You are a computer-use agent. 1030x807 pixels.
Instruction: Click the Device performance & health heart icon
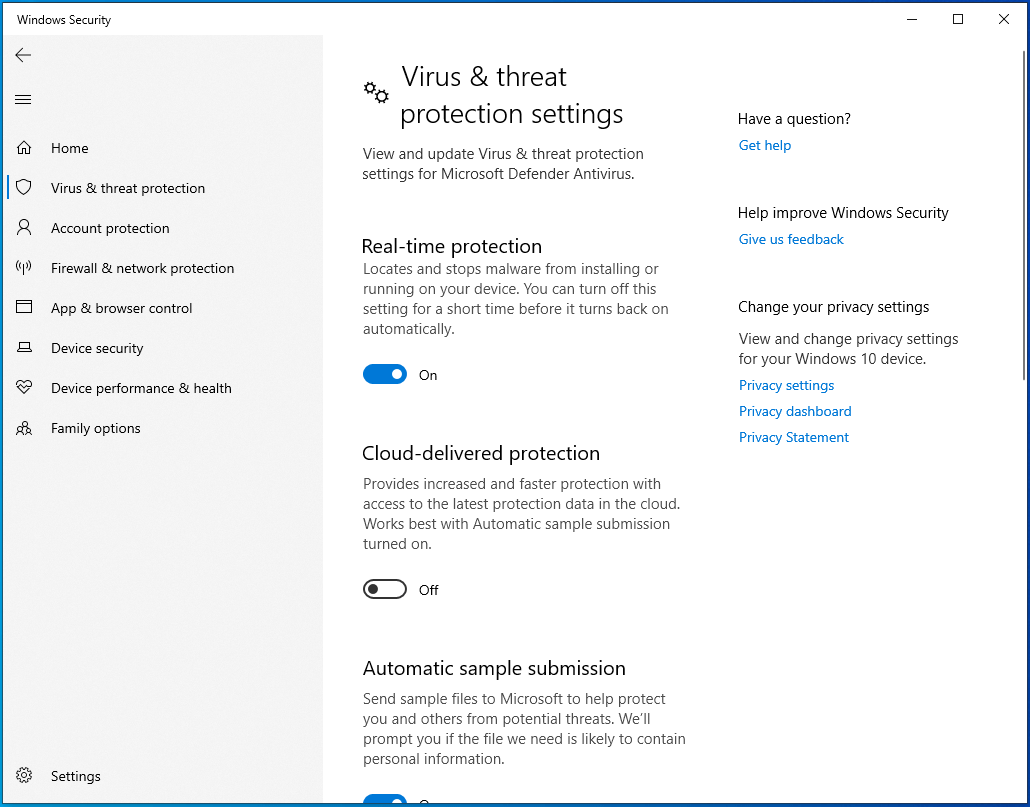(24, 388)
